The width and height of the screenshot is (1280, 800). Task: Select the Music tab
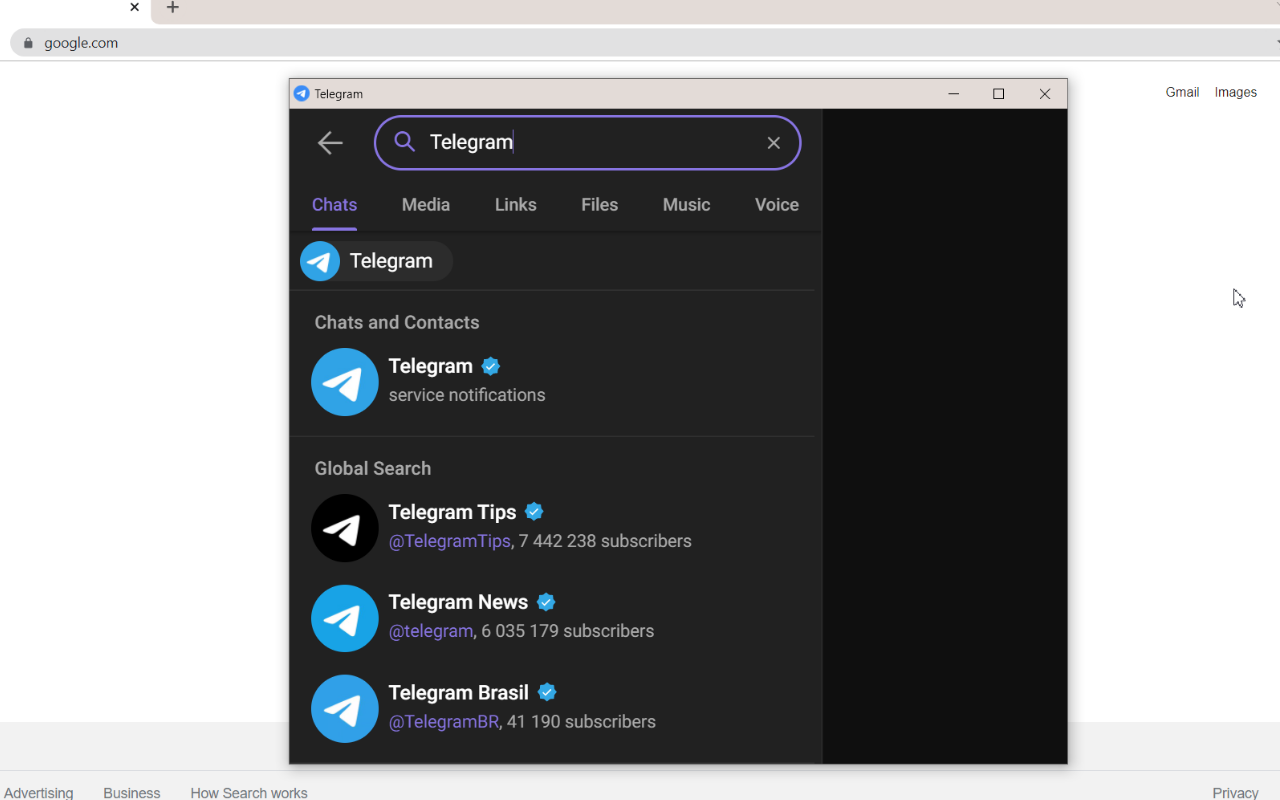point(686,205)
